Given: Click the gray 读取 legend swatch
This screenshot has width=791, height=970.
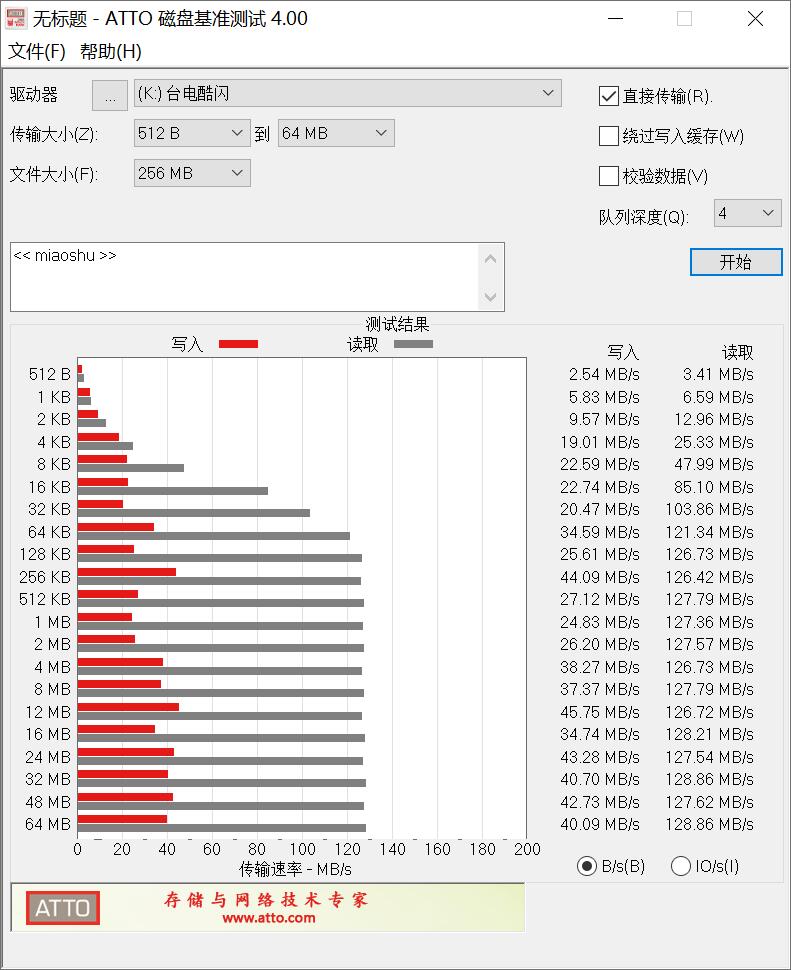Looking at the screenshot, I should tap(413, 344).
